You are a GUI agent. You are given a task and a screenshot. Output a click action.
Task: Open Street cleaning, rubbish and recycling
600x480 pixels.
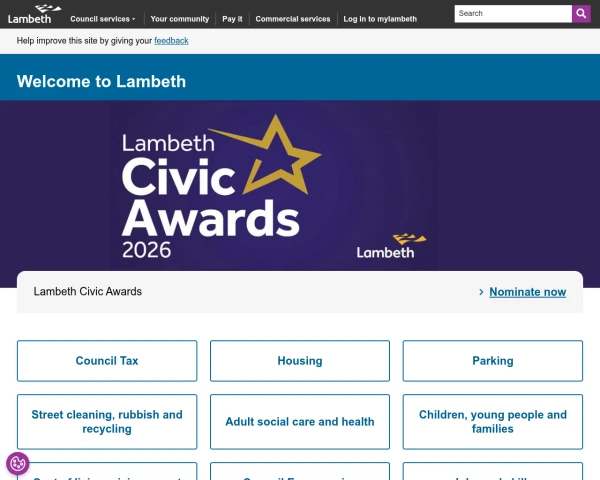107,422
